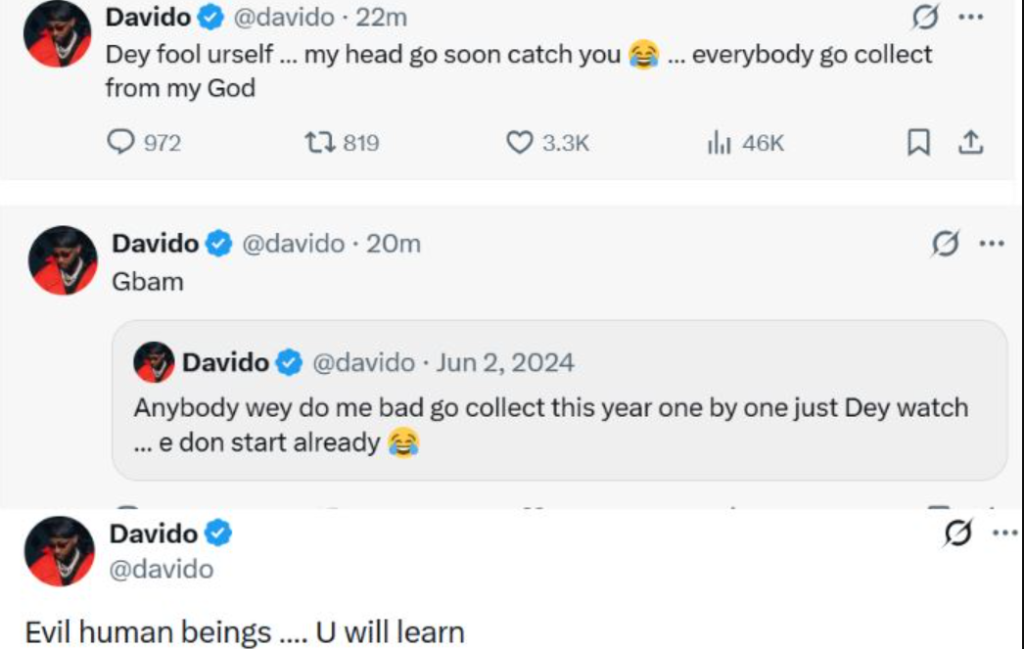Click Grok icon on first tweet
Viewport: 1024px width, 649px height.
coord(926,18)
